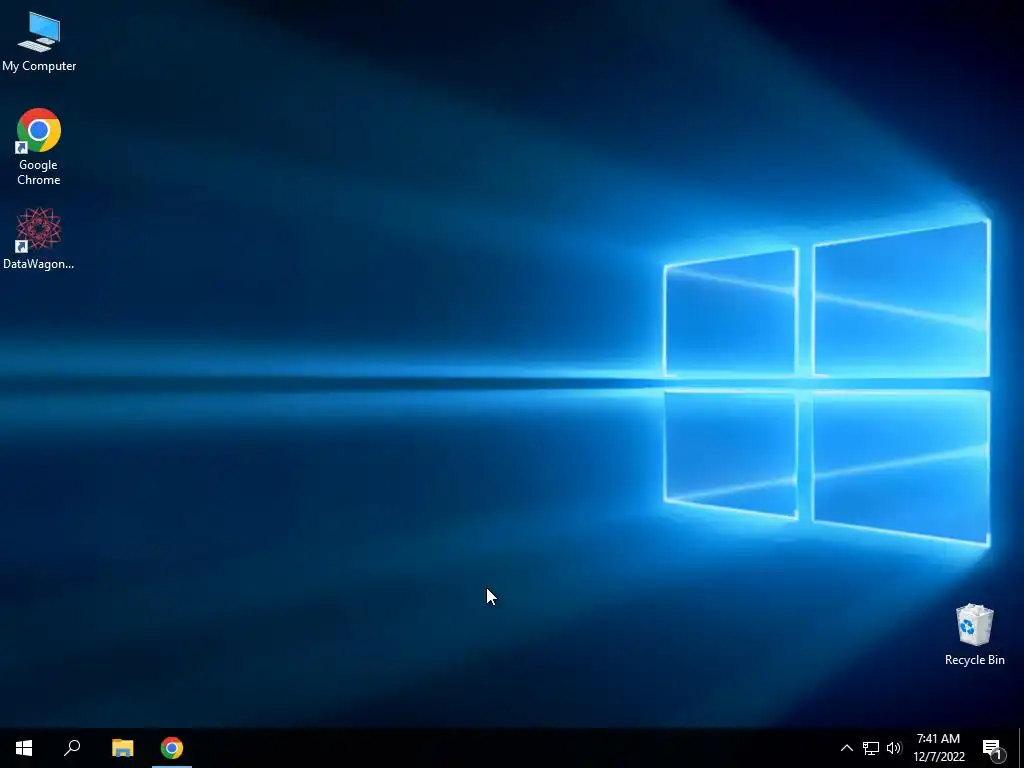Open the Windows Start menu

click(24, 748)
